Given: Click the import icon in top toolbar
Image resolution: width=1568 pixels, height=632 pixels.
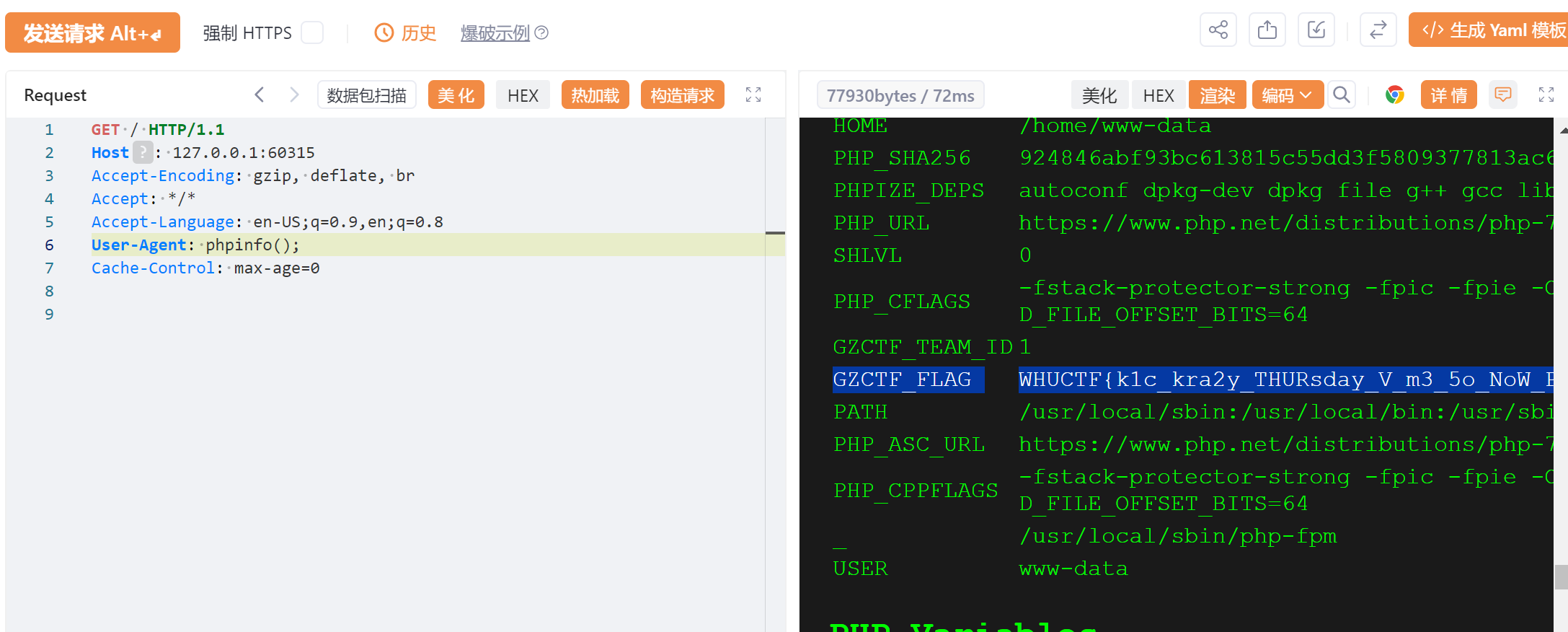Looking at the screenshot, I should [x=1316, y=30].
